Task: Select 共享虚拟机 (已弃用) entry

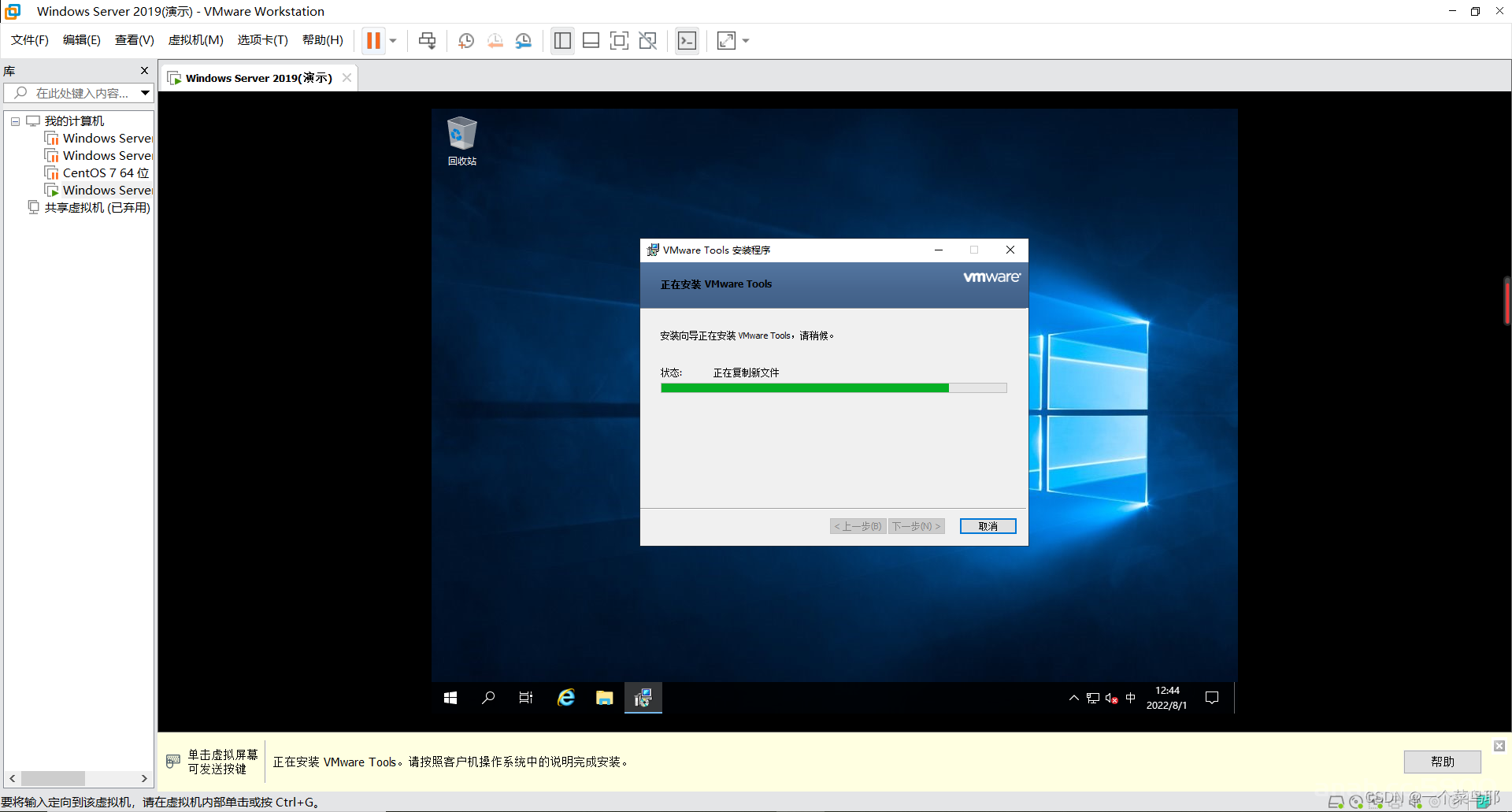Action: (97, 208)
